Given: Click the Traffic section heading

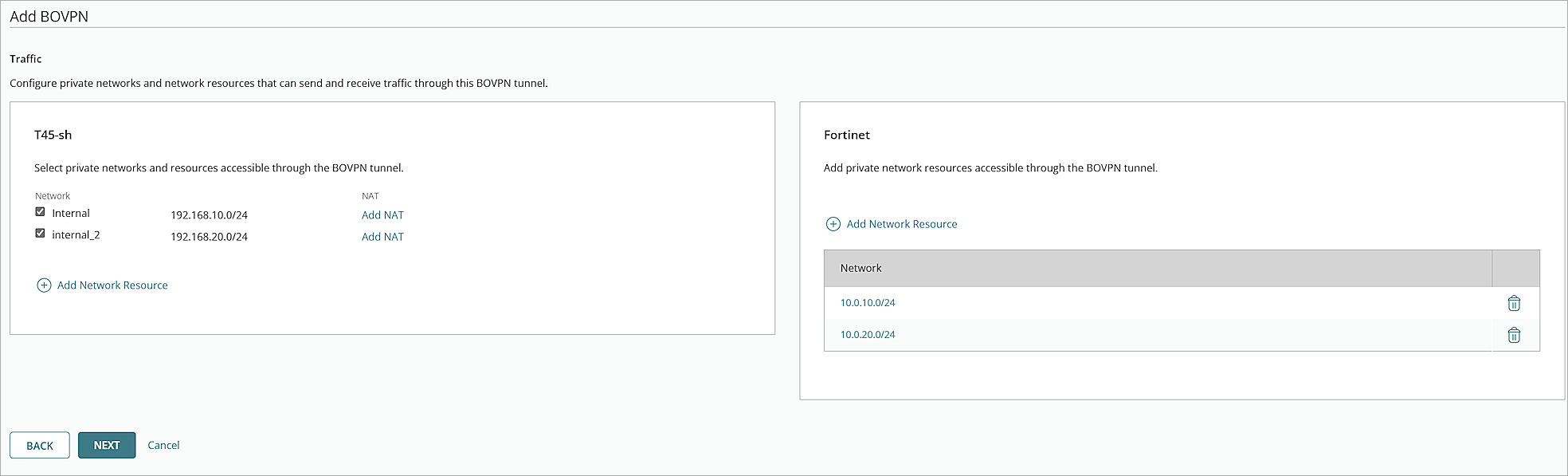Looking at the screenshot, I should tap(25, 59).
